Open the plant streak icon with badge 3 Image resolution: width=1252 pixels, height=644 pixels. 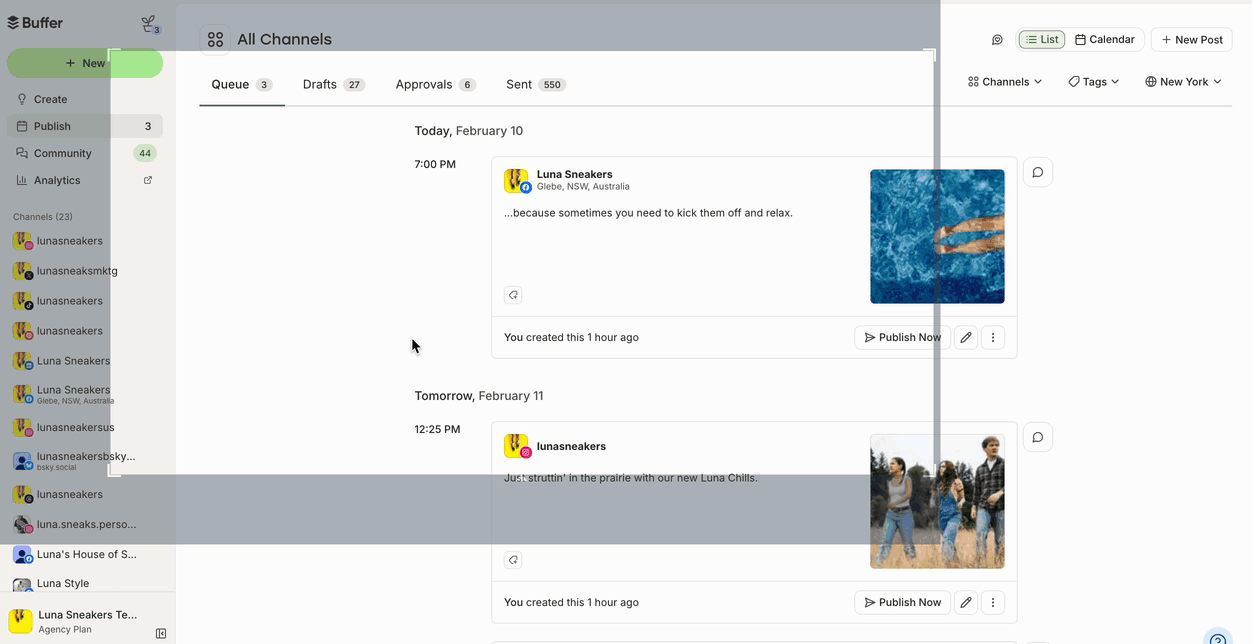149,24
